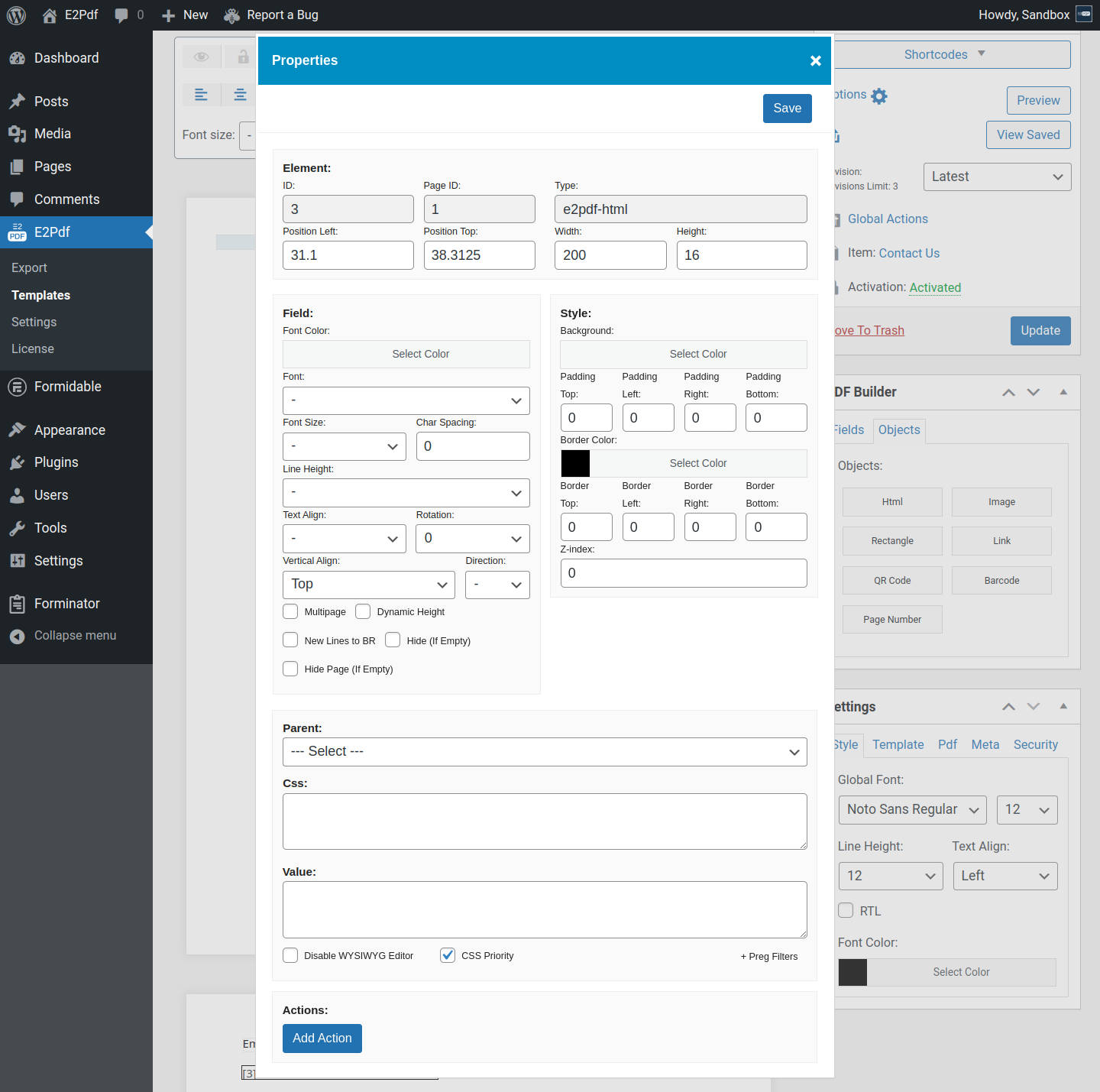Uncheck the CSS Priority checkbox
Viewport: 1100px width, 1092px height.
[x=448, y=955]
